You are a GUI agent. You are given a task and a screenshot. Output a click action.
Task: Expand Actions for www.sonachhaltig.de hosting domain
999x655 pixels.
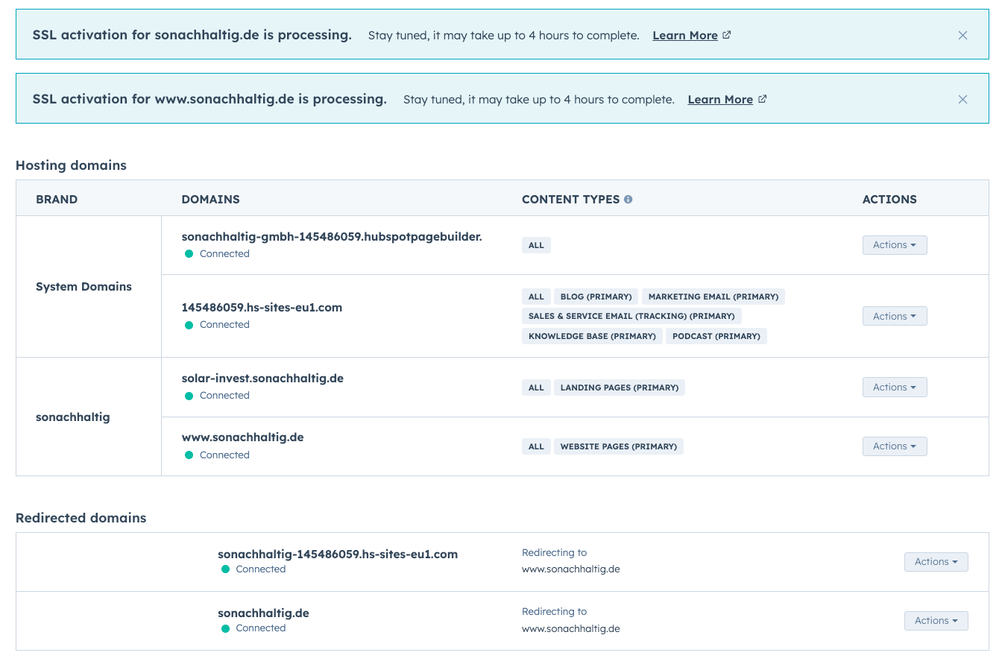[894, 446]
